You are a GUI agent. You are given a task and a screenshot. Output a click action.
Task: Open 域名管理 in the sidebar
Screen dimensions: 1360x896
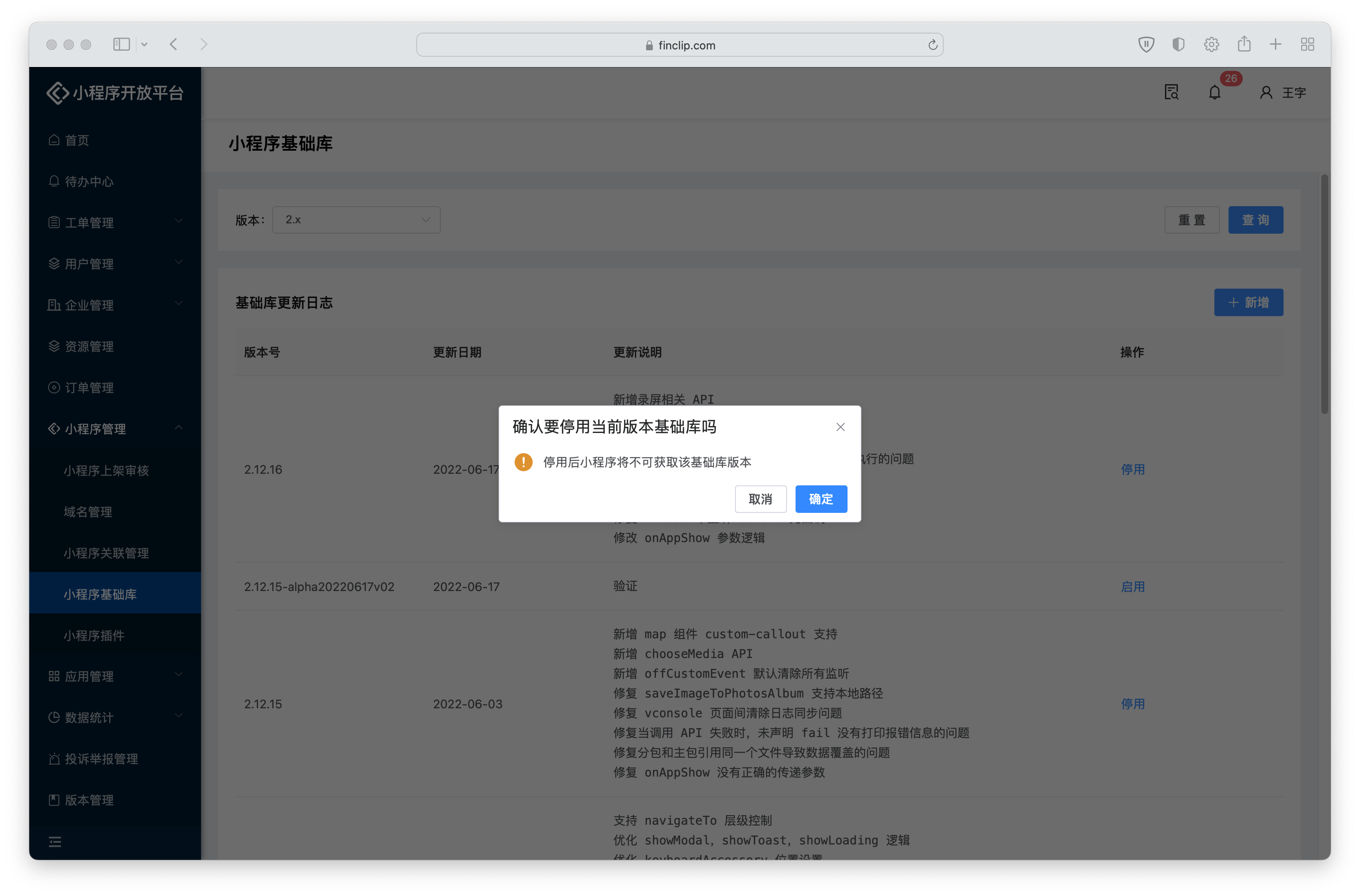pyautogui.click(x=88, y=512)
